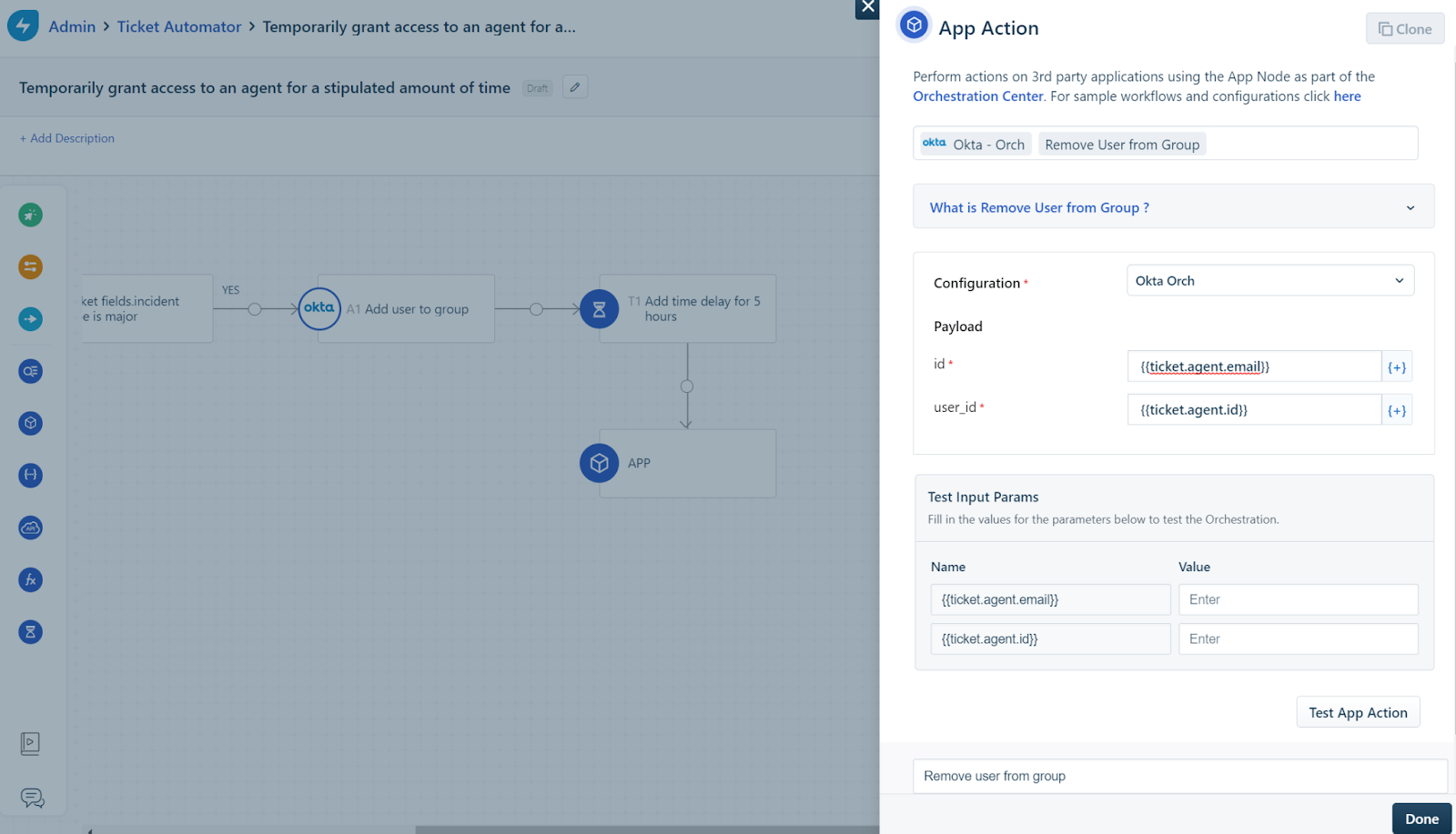
Task: Click the user_id payload input field
Action: pyautogui.click(x=1254, y=410)
